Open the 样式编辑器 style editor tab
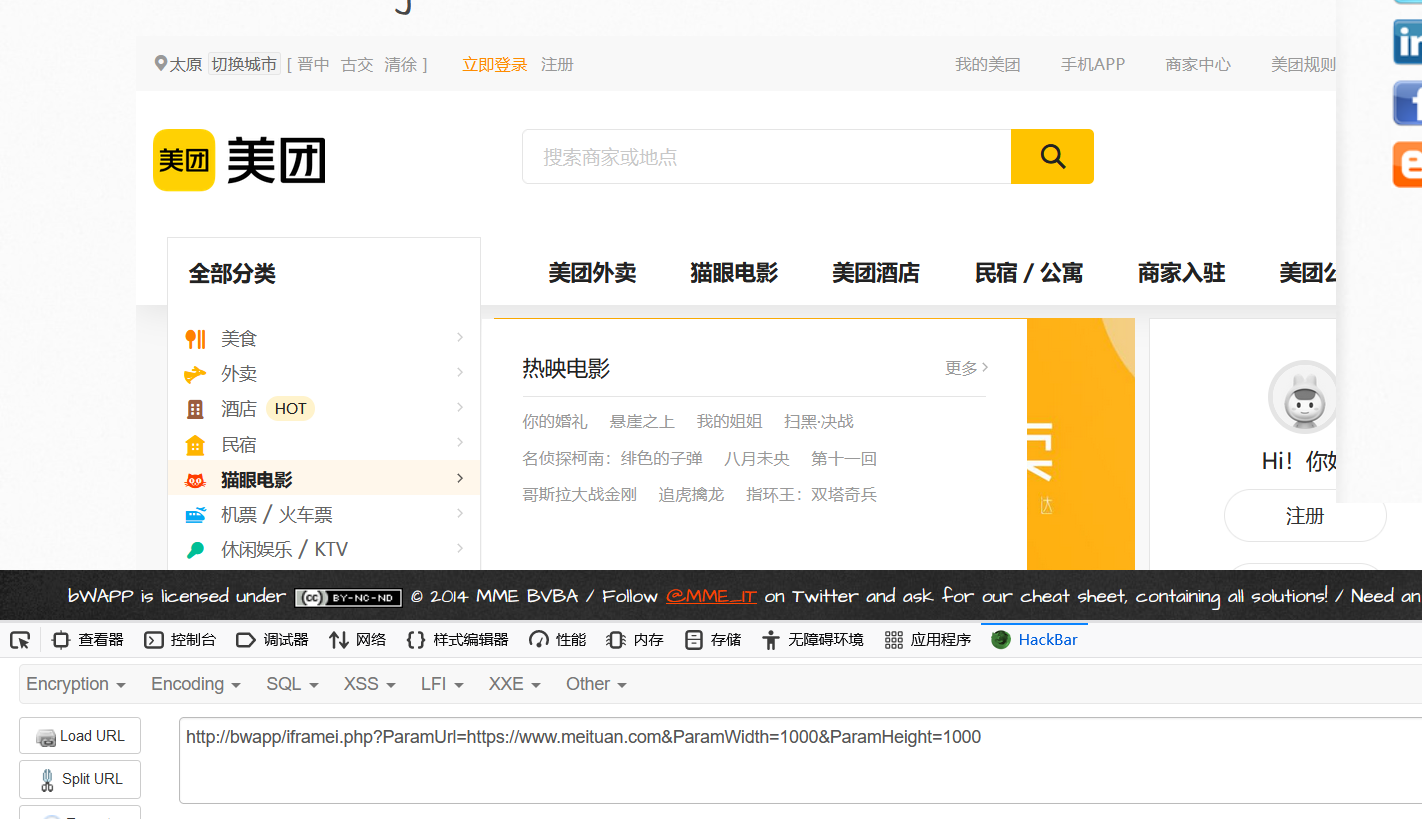The width and height of the screenshot is (1422, 819). point(457,640)
